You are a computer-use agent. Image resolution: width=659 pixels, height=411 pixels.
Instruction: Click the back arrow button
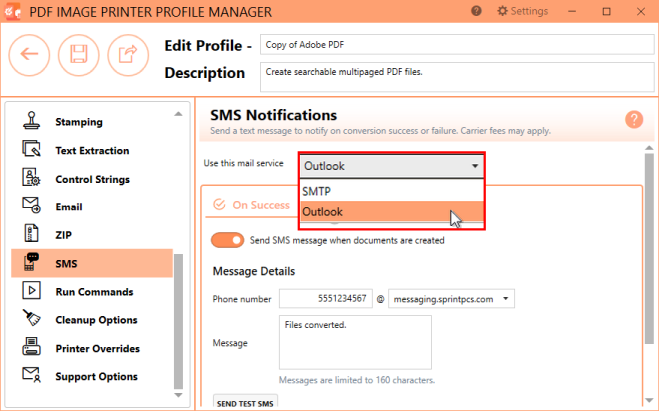(29, 55)
